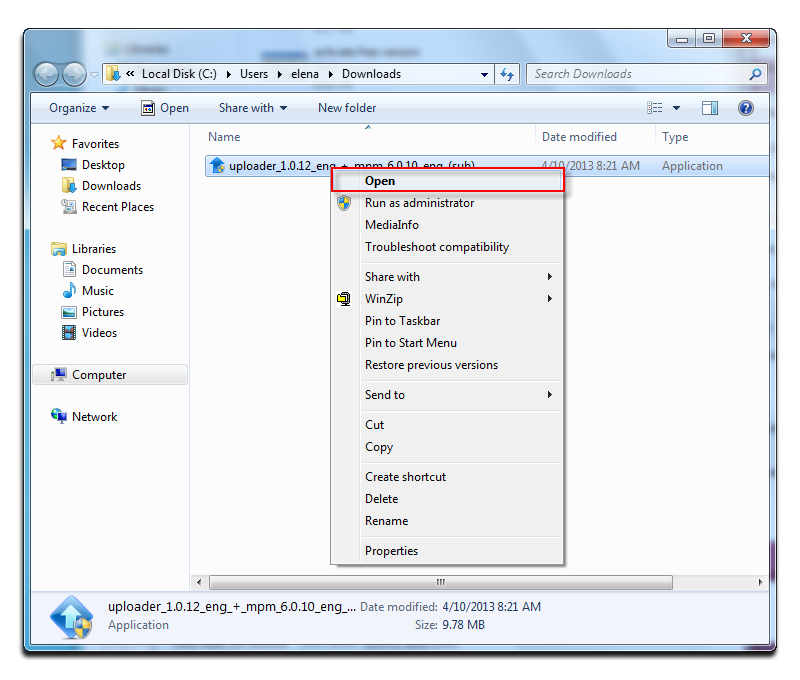Click the Search Downloads input box

point(640,74)
